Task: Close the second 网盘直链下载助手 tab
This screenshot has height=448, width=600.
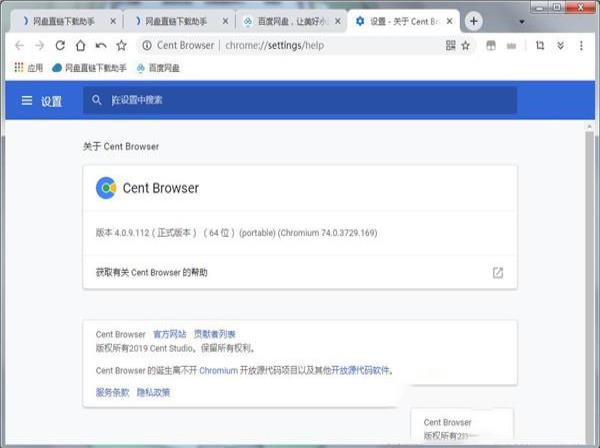Action: (225, 21)
